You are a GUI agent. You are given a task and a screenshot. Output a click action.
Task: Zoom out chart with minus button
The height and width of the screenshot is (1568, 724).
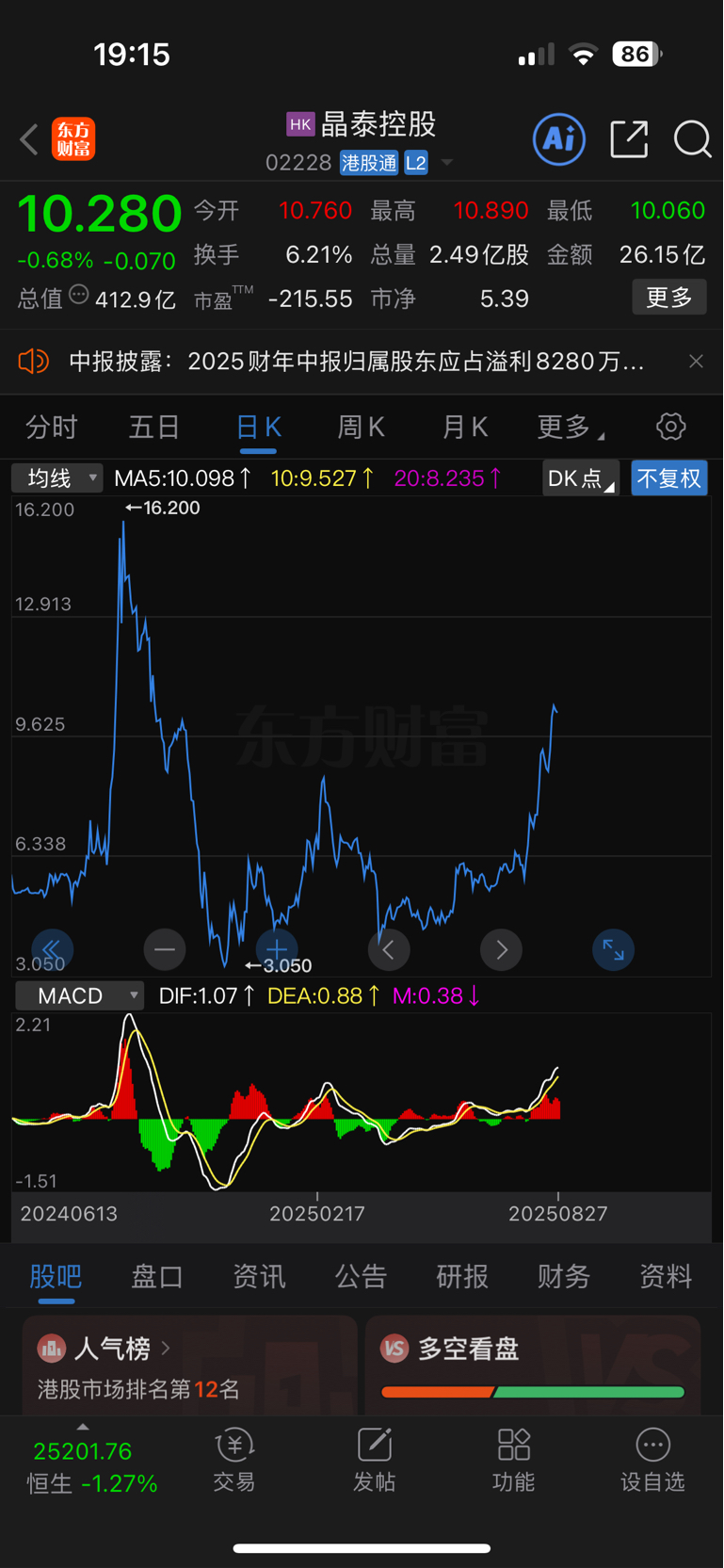click(165, 949)
